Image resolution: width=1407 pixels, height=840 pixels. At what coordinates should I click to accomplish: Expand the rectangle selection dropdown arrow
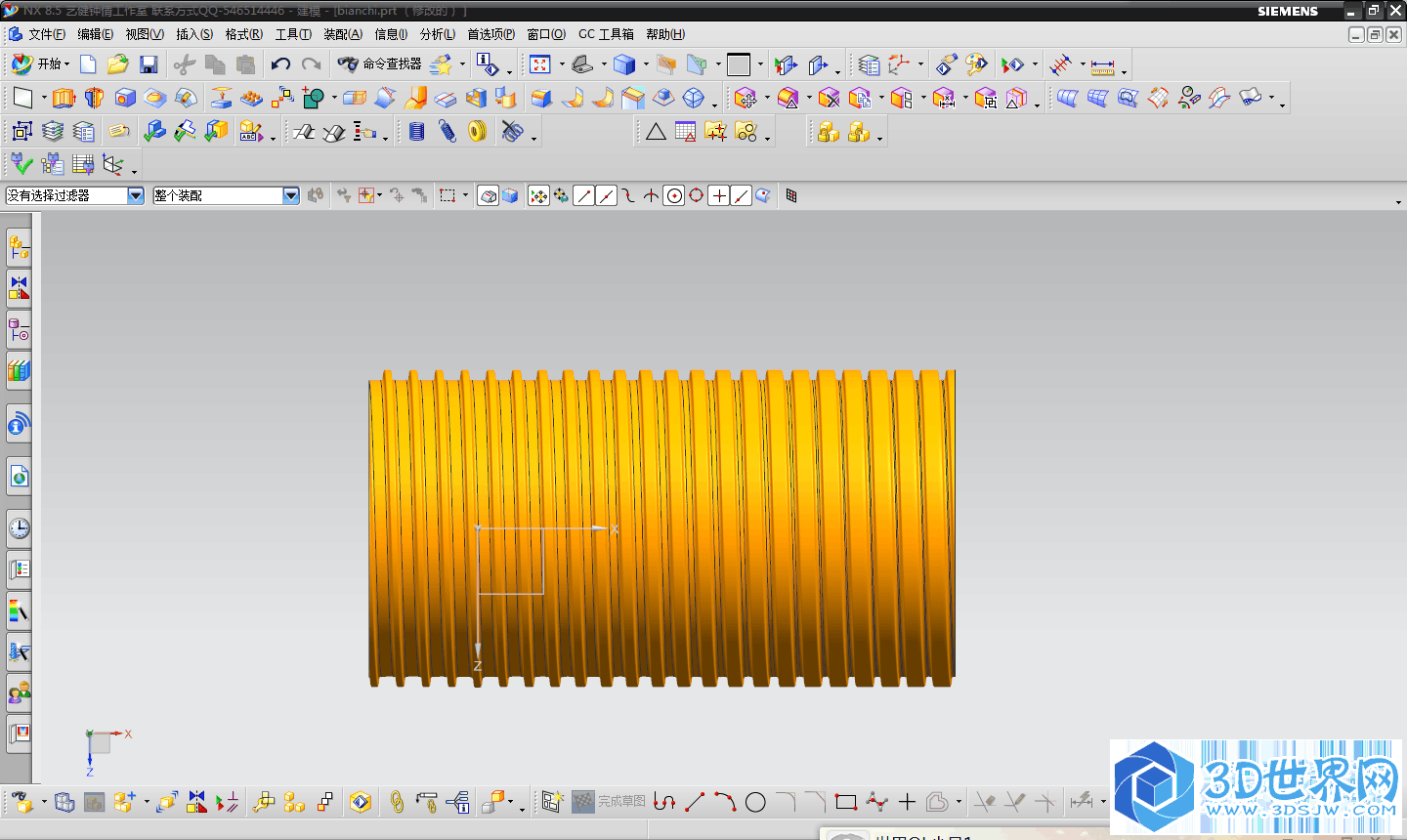(465, 195)
